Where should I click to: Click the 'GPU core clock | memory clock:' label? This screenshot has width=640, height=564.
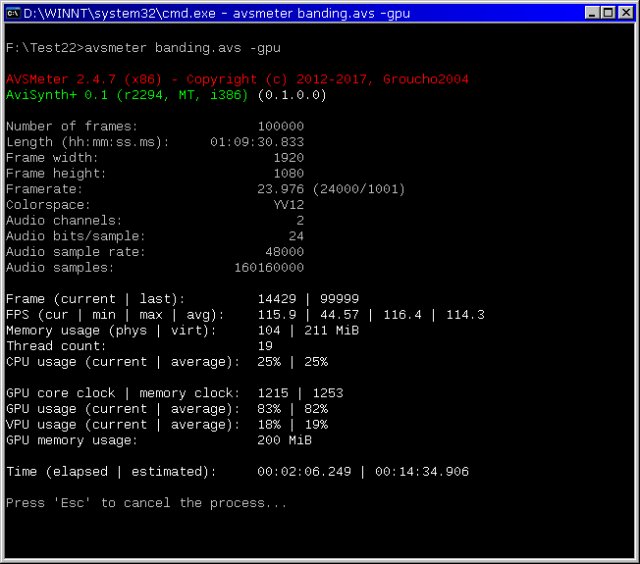[x=122, y=393]
